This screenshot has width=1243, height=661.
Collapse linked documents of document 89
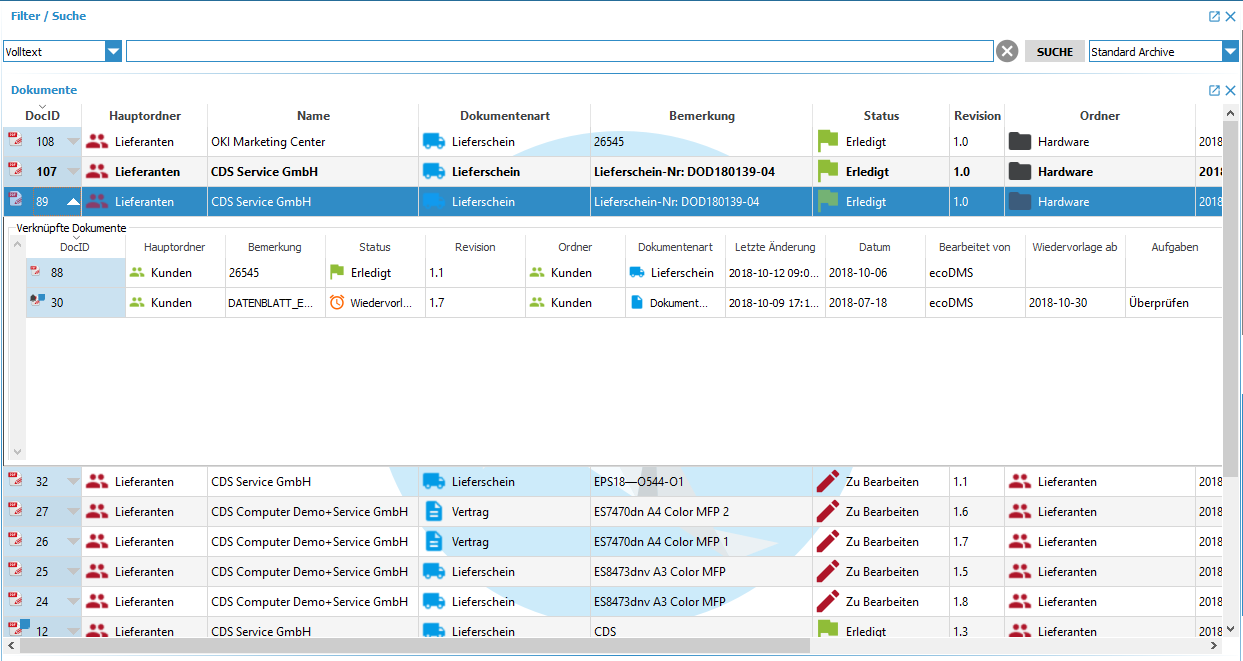[x=73, y=202]
